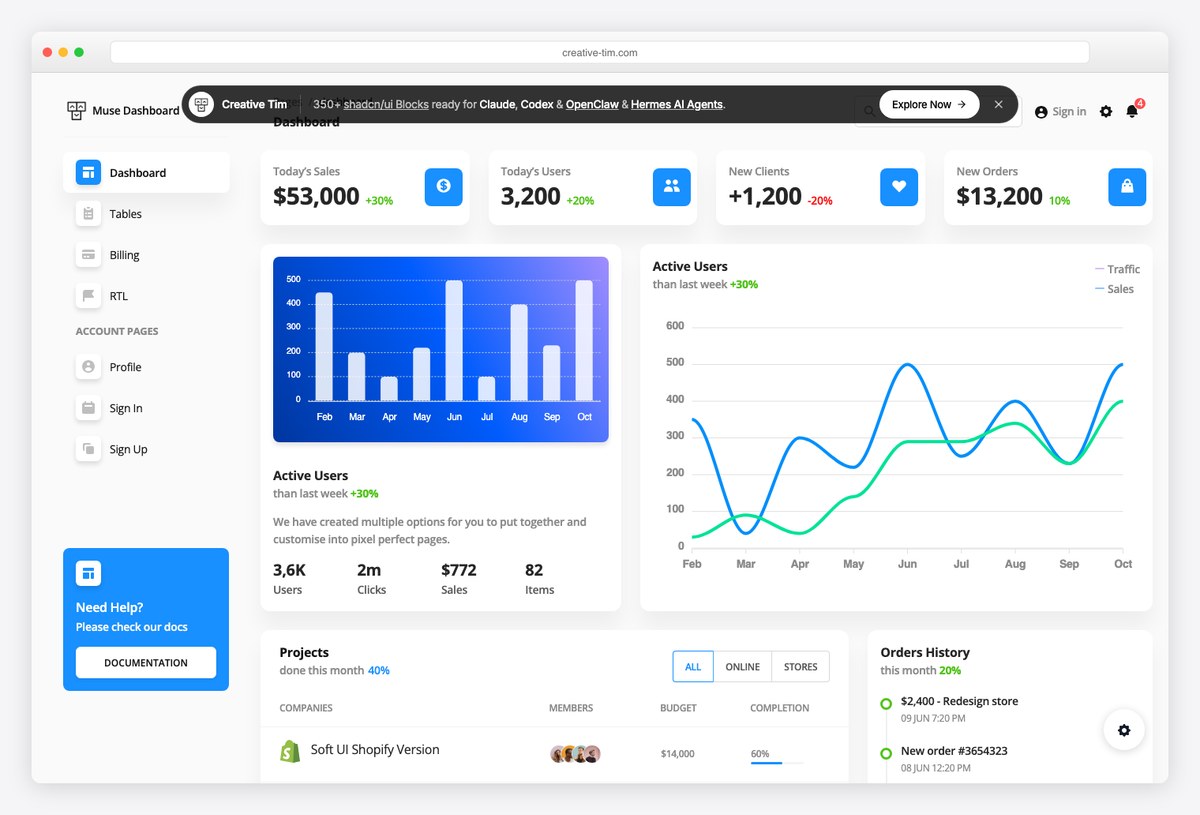Viewport: 1200px width, 815px height.
Task: Open Tables in the sidebar
Action: [146, 213]
